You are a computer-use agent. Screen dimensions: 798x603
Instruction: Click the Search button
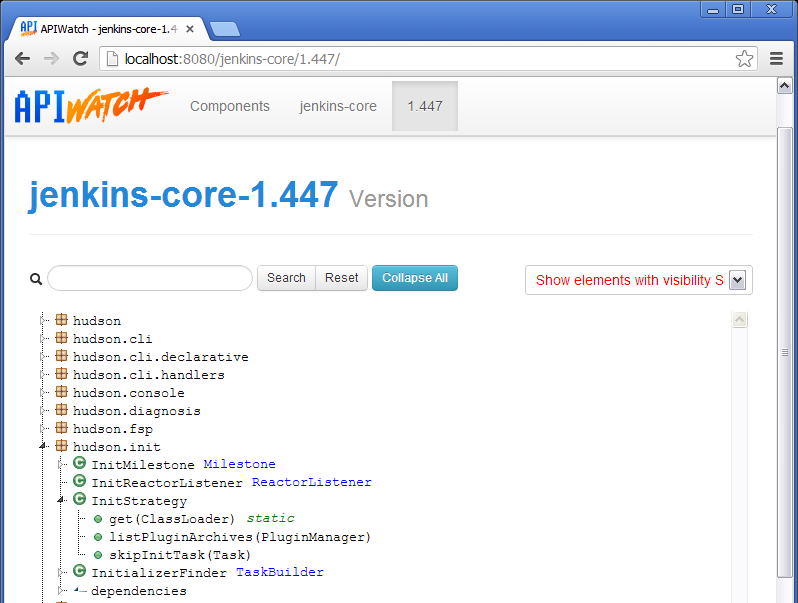pyautogui.click(x=287, y=278)
